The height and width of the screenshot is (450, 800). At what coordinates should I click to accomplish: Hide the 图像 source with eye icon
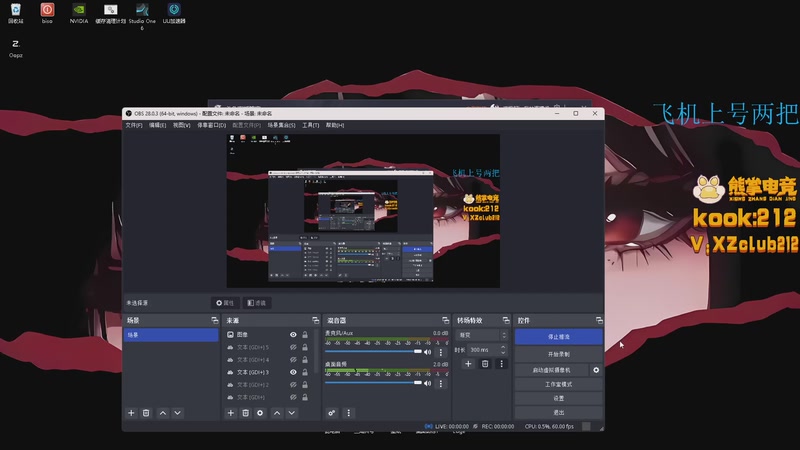tap(293, 335)
